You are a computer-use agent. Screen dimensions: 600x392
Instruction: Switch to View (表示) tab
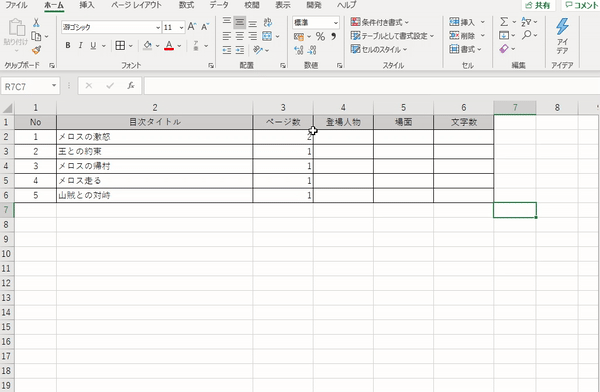pyautogui.click(x=283, y=5)
